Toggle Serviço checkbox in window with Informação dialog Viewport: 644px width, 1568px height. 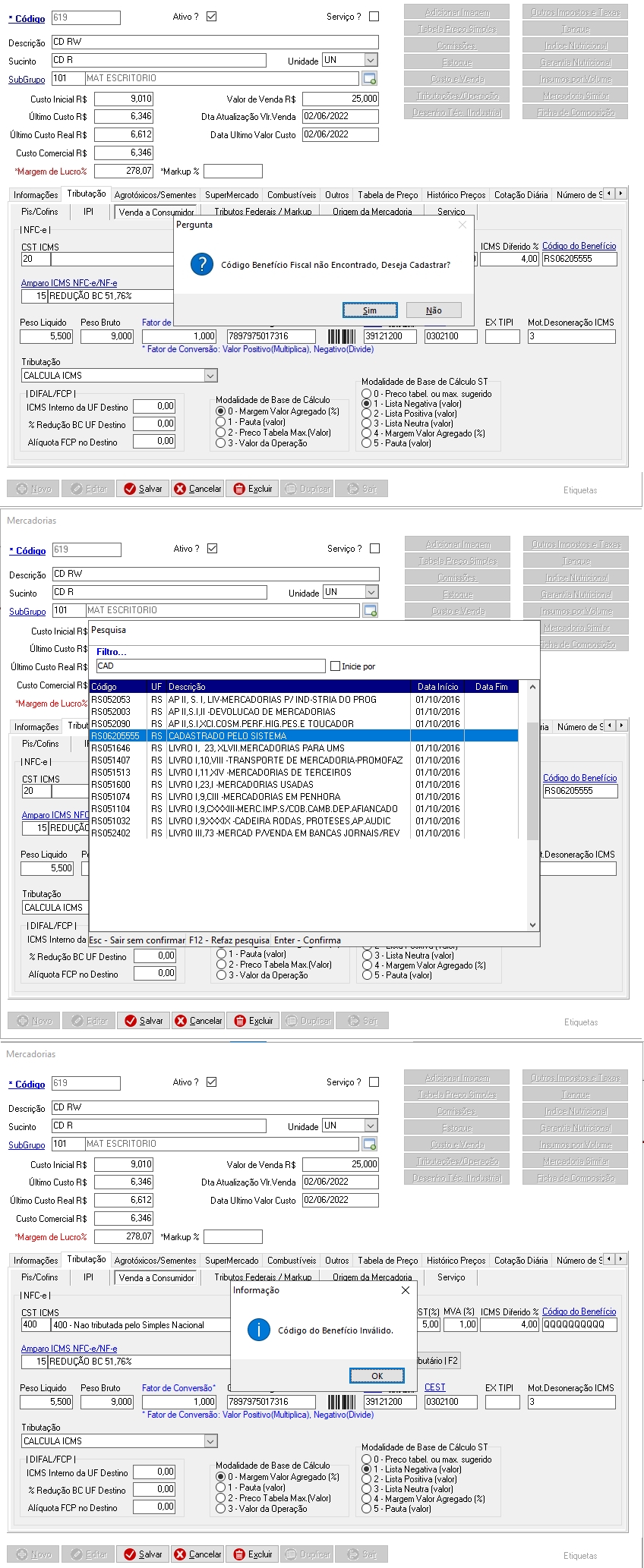point(374,1082)
